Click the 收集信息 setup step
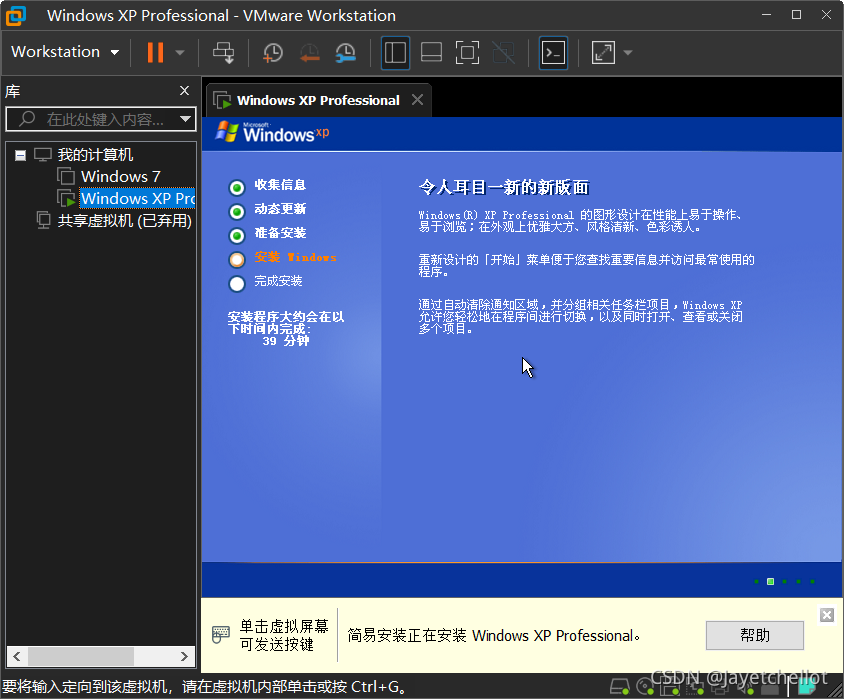Screen dimensions: 844x699 [280, 185]
